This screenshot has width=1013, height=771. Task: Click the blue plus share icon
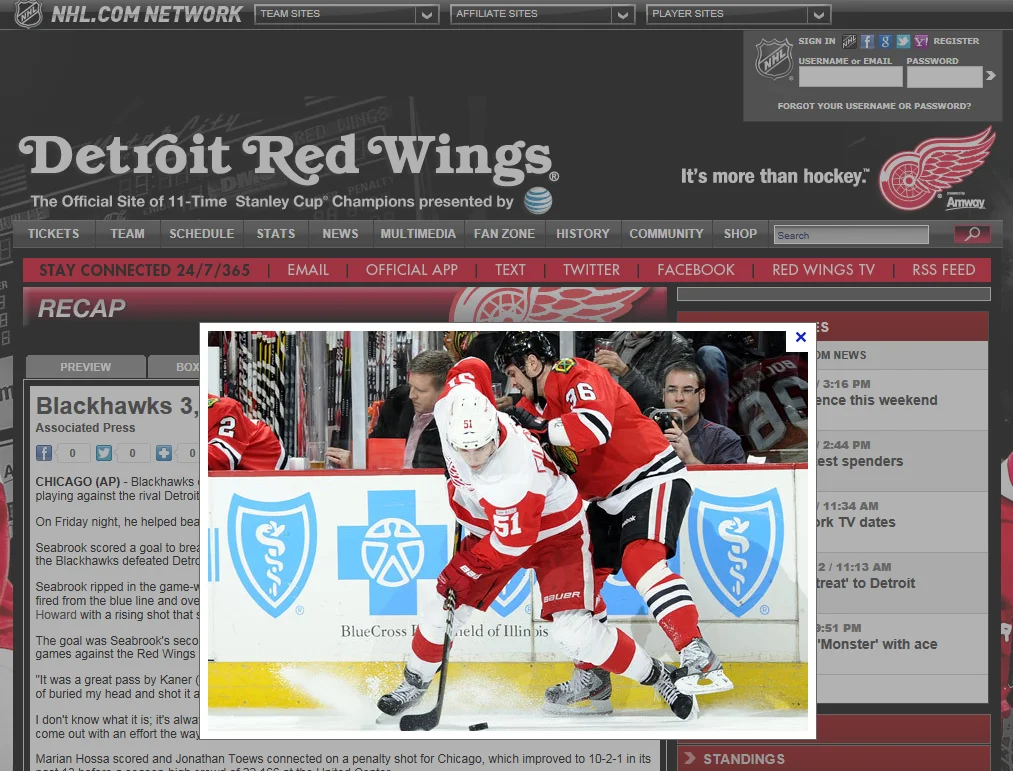(x=164, y=453)
